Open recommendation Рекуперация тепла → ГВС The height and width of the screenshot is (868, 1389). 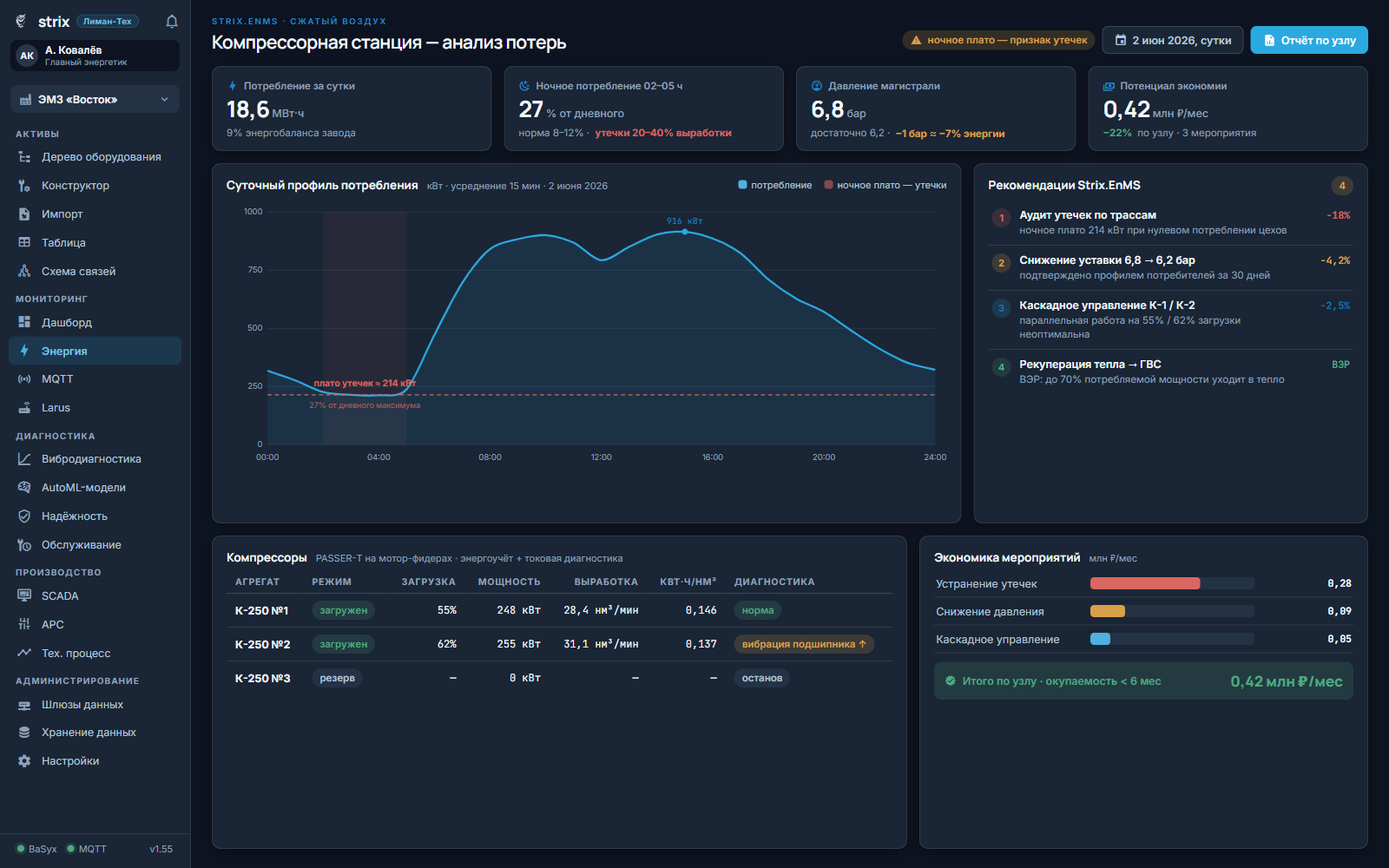(x=1170, y=372)
